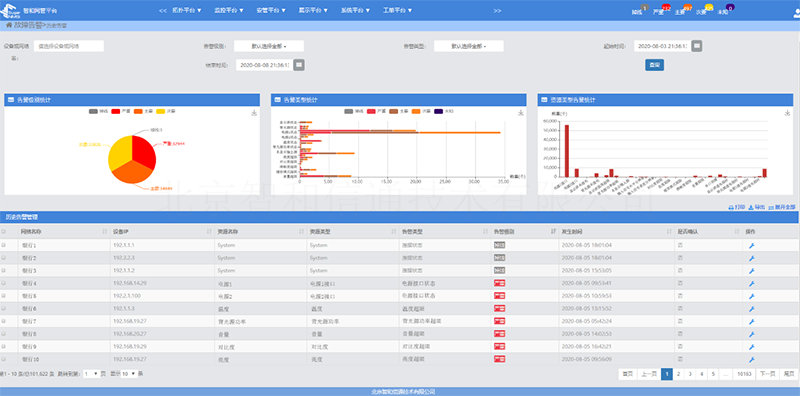Open end time calendar picker icon
The image size is (800, 396).
(299, 65)
